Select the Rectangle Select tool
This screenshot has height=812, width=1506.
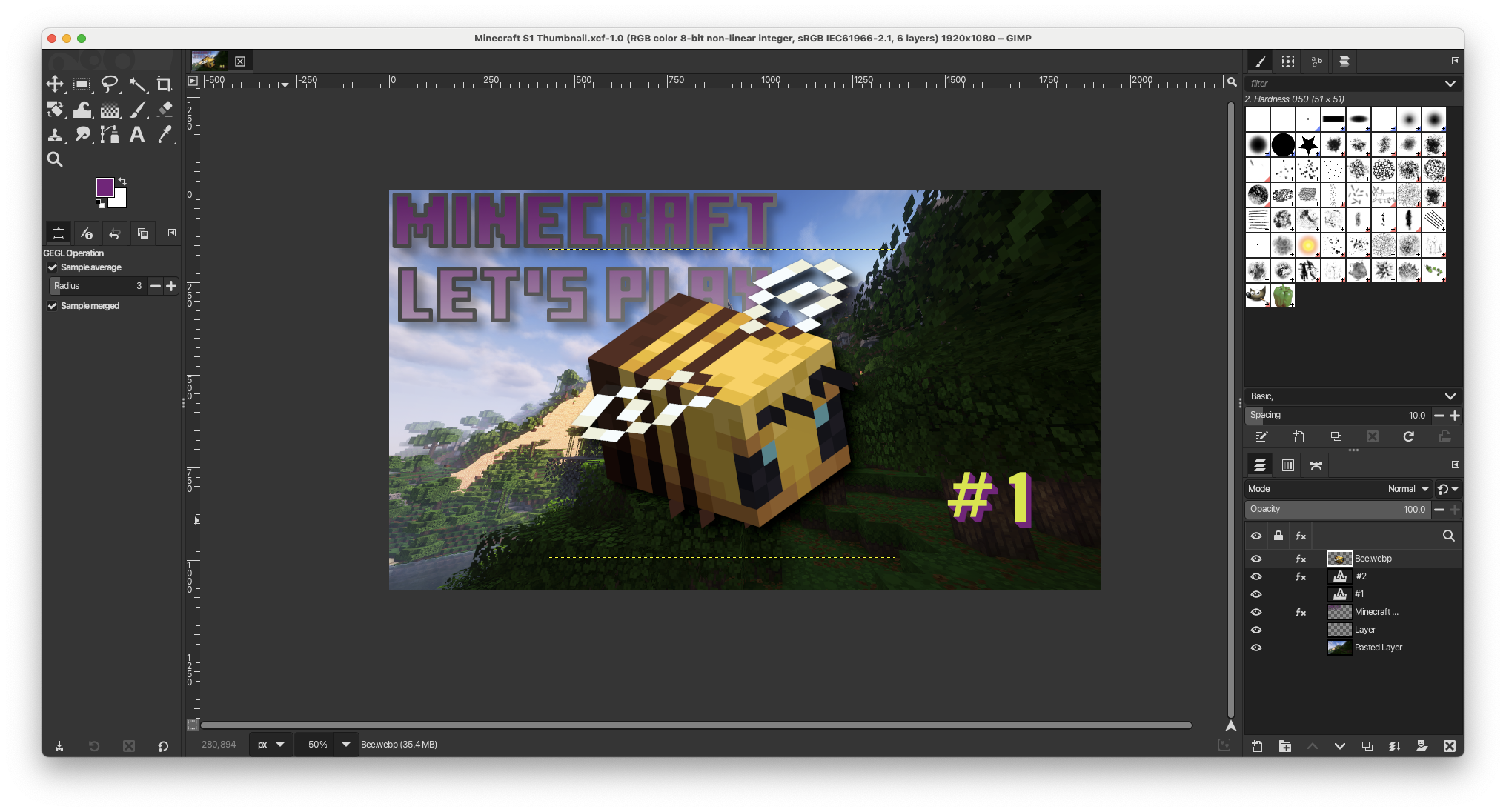pos(82,84)
